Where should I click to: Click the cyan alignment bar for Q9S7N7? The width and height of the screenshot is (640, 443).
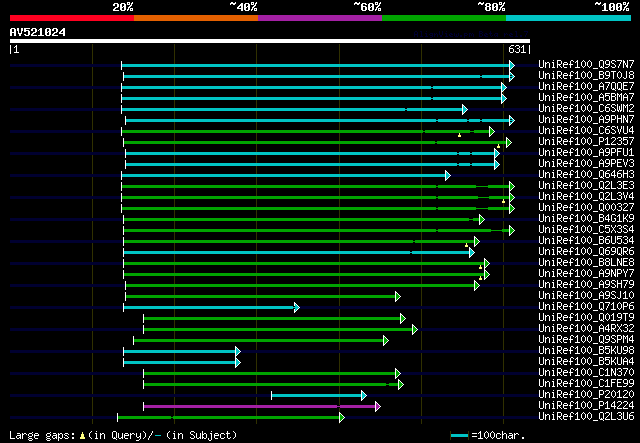coord(316,65)
